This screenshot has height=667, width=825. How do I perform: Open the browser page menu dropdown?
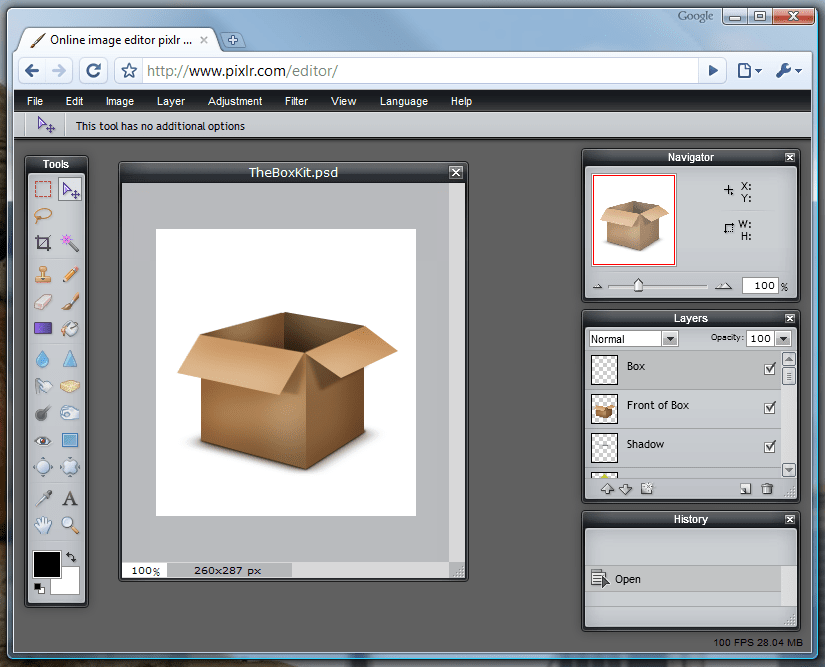coord(750,70)
